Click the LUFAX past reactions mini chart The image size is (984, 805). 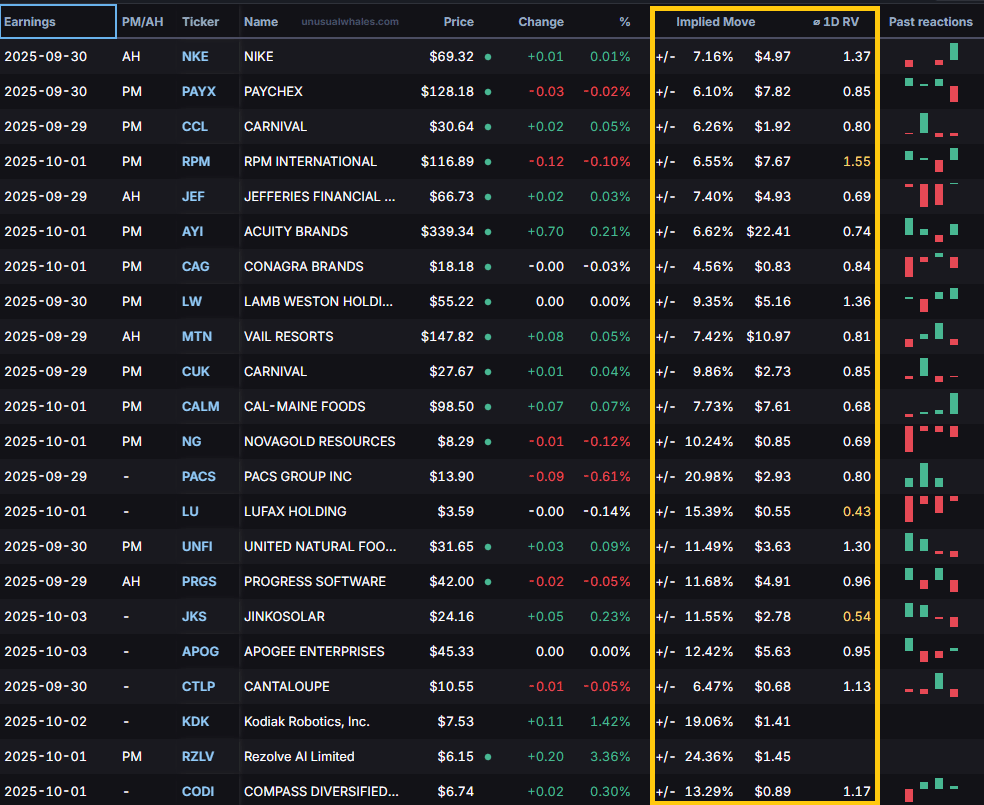(931, 509)
